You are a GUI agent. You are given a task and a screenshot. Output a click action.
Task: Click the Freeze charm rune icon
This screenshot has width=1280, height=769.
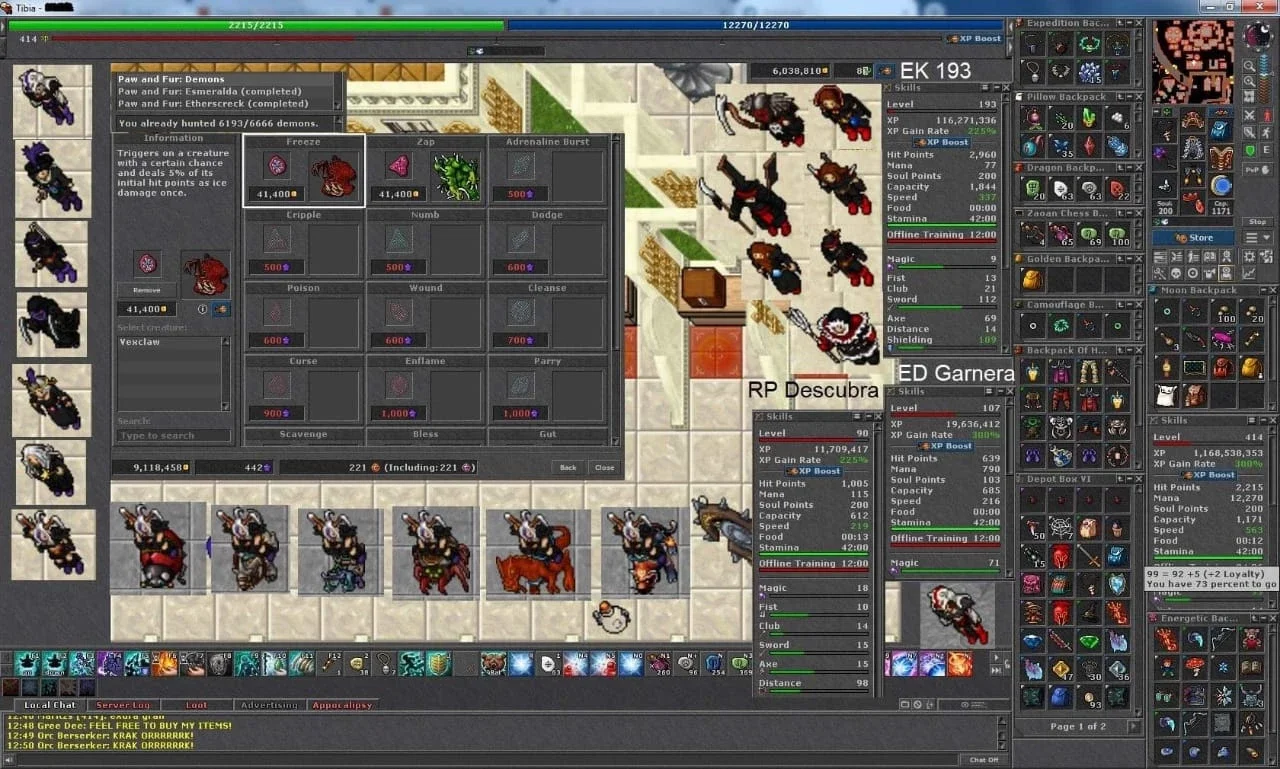[277, 166]
